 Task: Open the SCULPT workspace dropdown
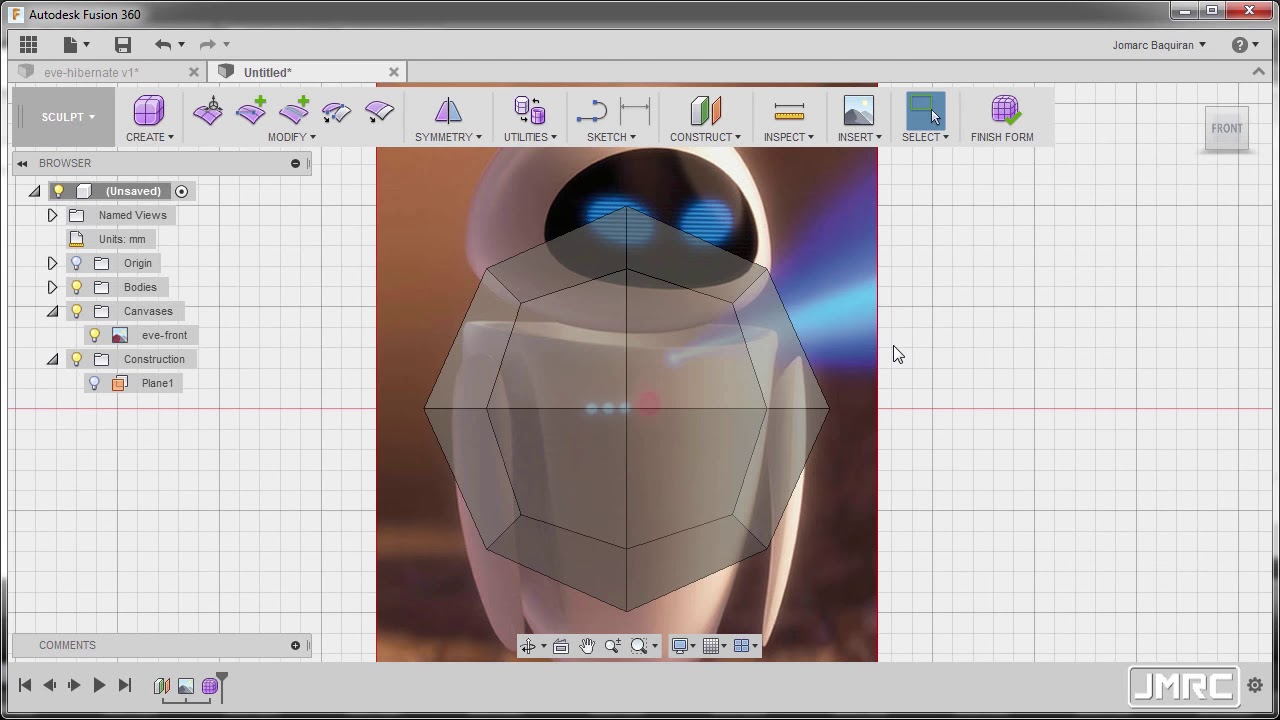click(x=68, y=117)
